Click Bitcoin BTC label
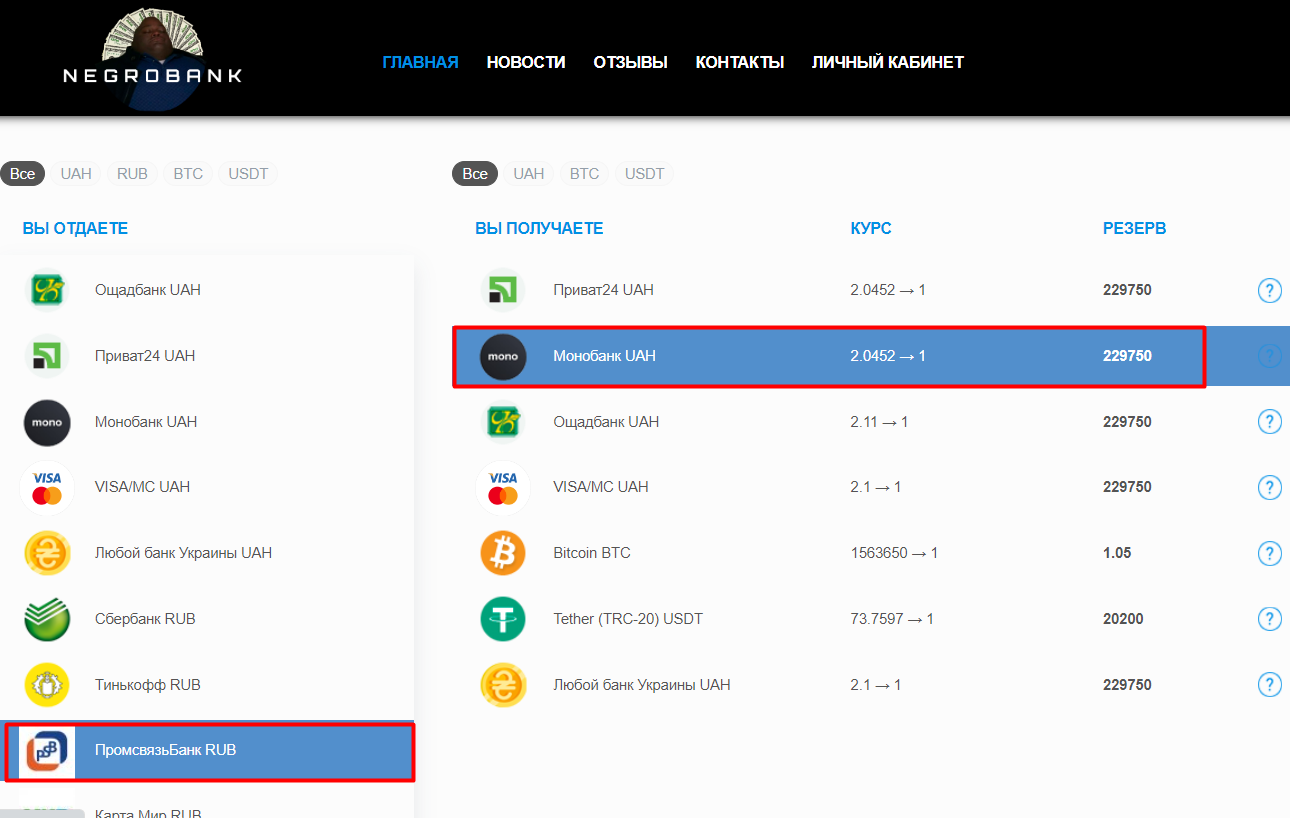 click(592, 553)
